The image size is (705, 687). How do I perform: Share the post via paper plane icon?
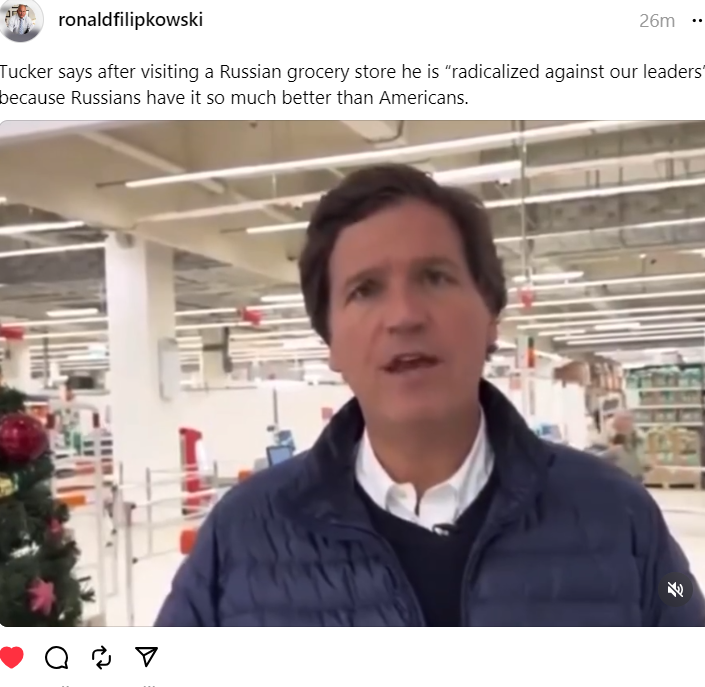point(146,656)
